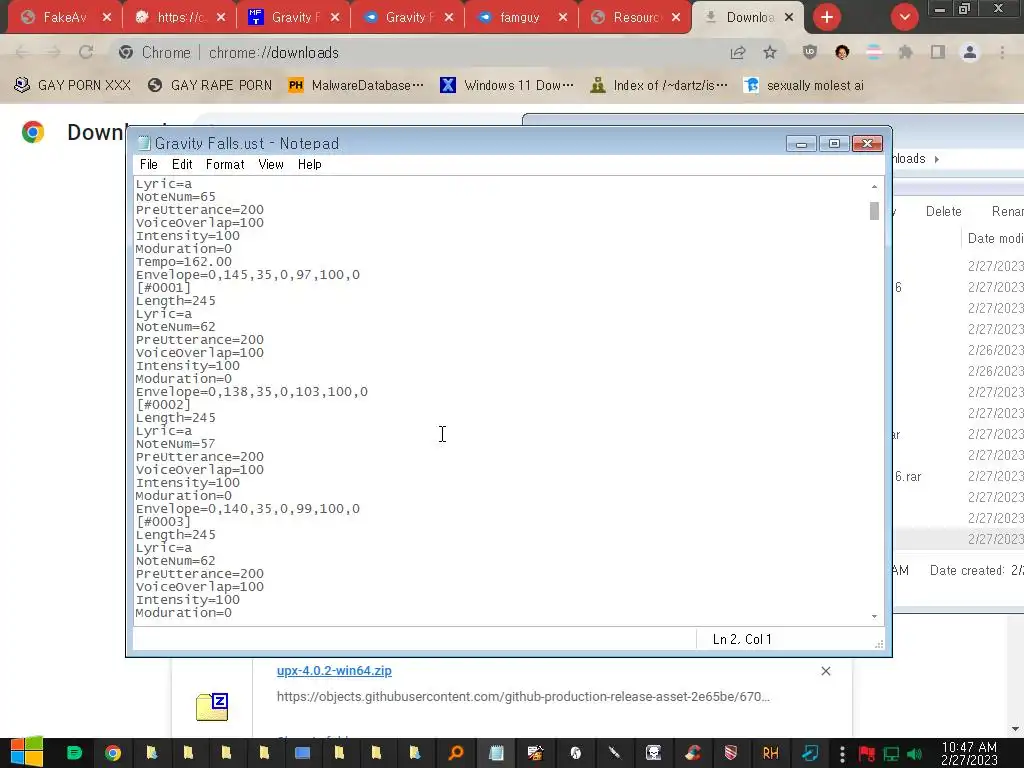Click the Notepad title bar icon
The image size is (1024, 768).
(x=143, y=144)
